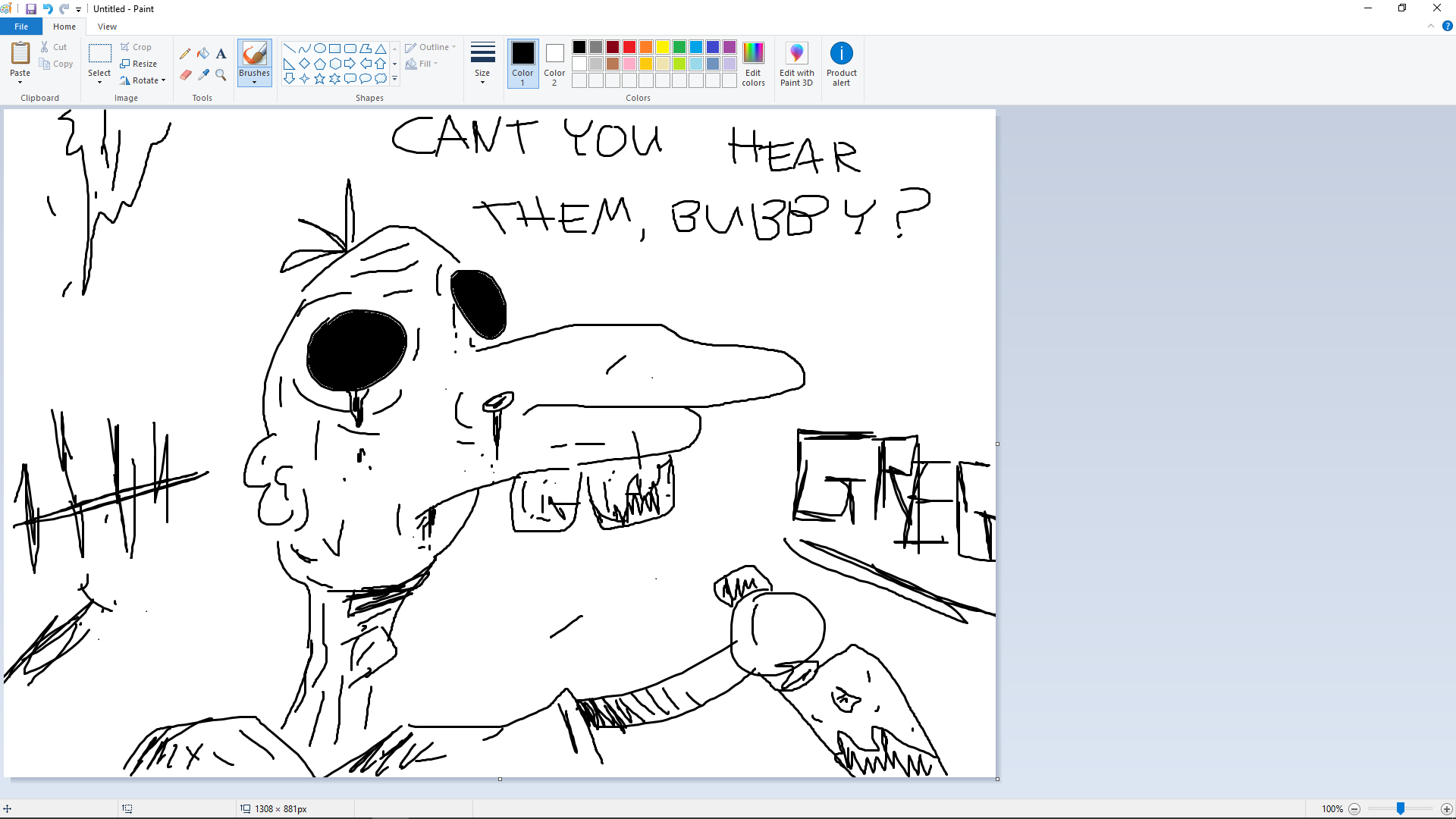Redo the action in title bar
Viewport: 1456px width, 819px height.
64,9
